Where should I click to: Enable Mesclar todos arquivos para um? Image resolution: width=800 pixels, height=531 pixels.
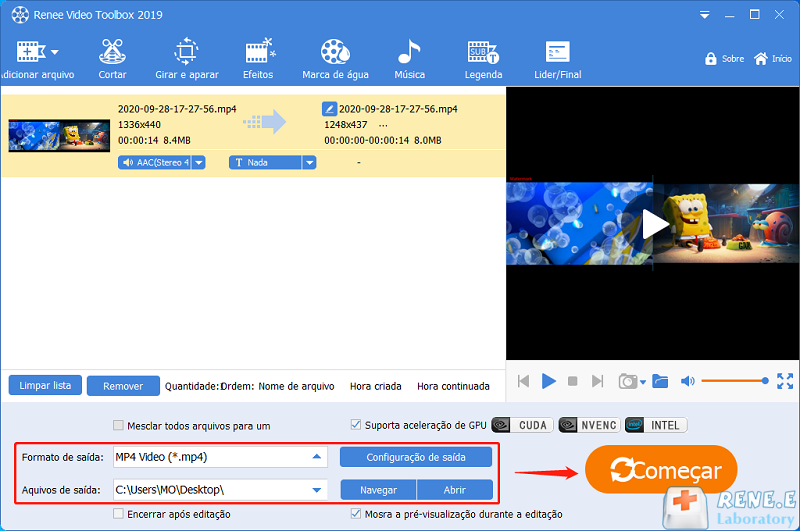pos(118,425)
